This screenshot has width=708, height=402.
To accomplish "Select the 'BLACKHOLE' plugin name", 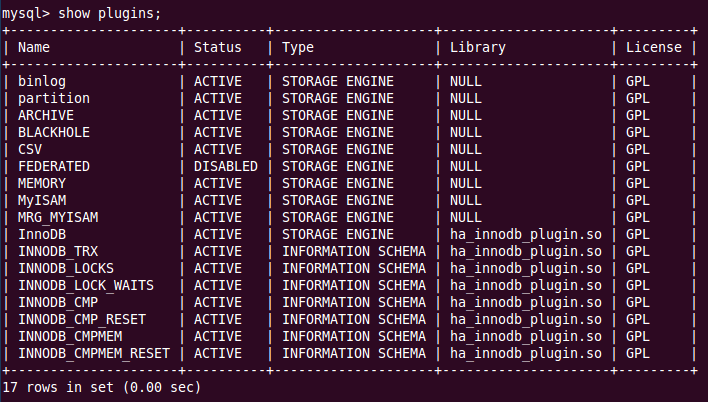I will 54,132.
